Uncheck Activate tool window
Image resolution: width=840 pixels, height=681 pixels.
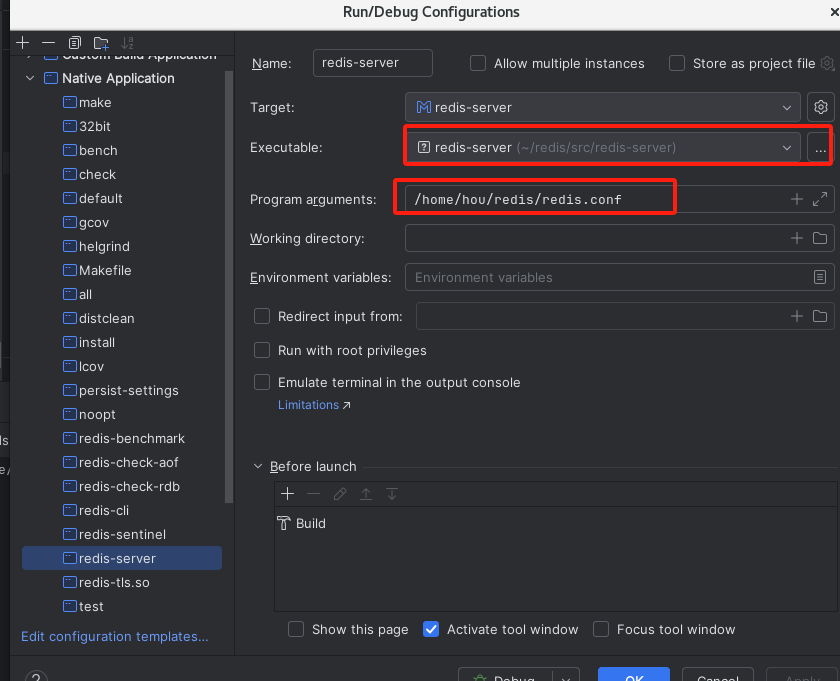click(x=431, y=629)
